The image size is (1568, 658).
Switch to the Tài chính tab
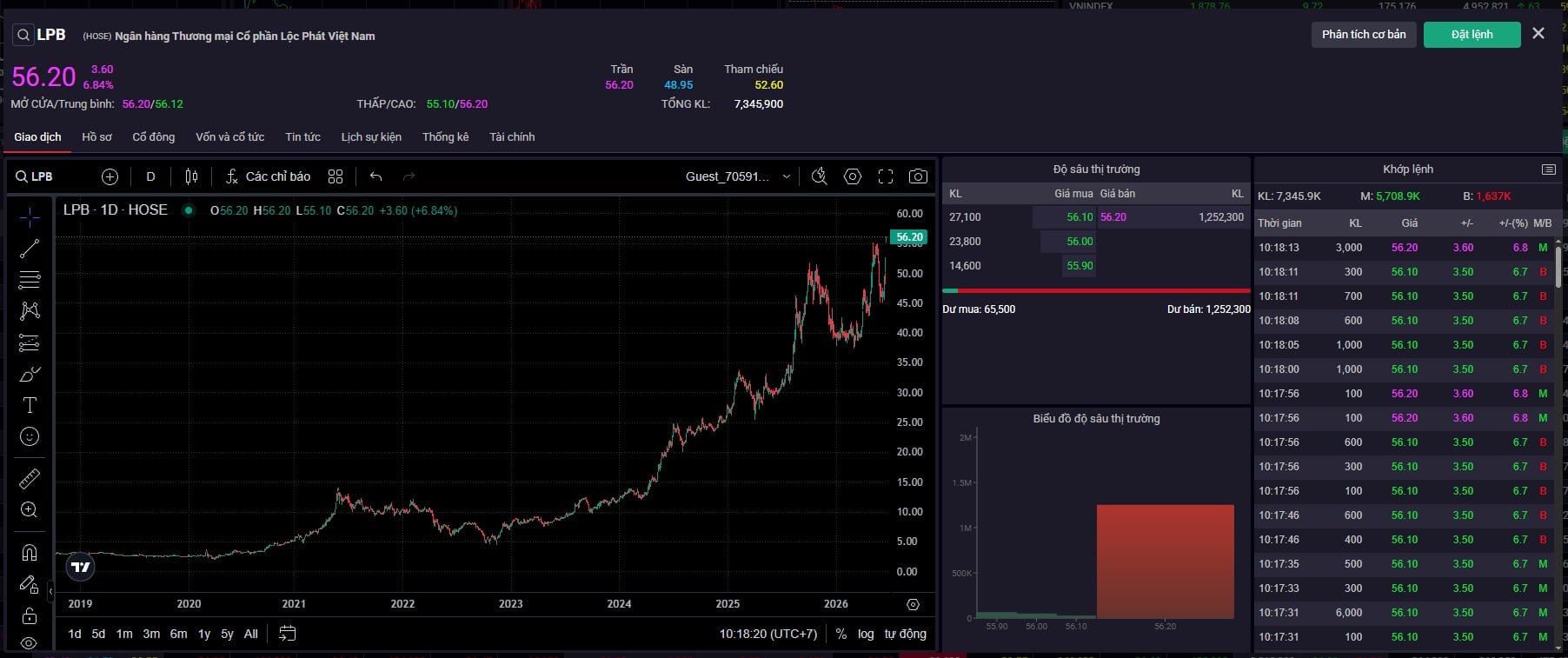512,136
